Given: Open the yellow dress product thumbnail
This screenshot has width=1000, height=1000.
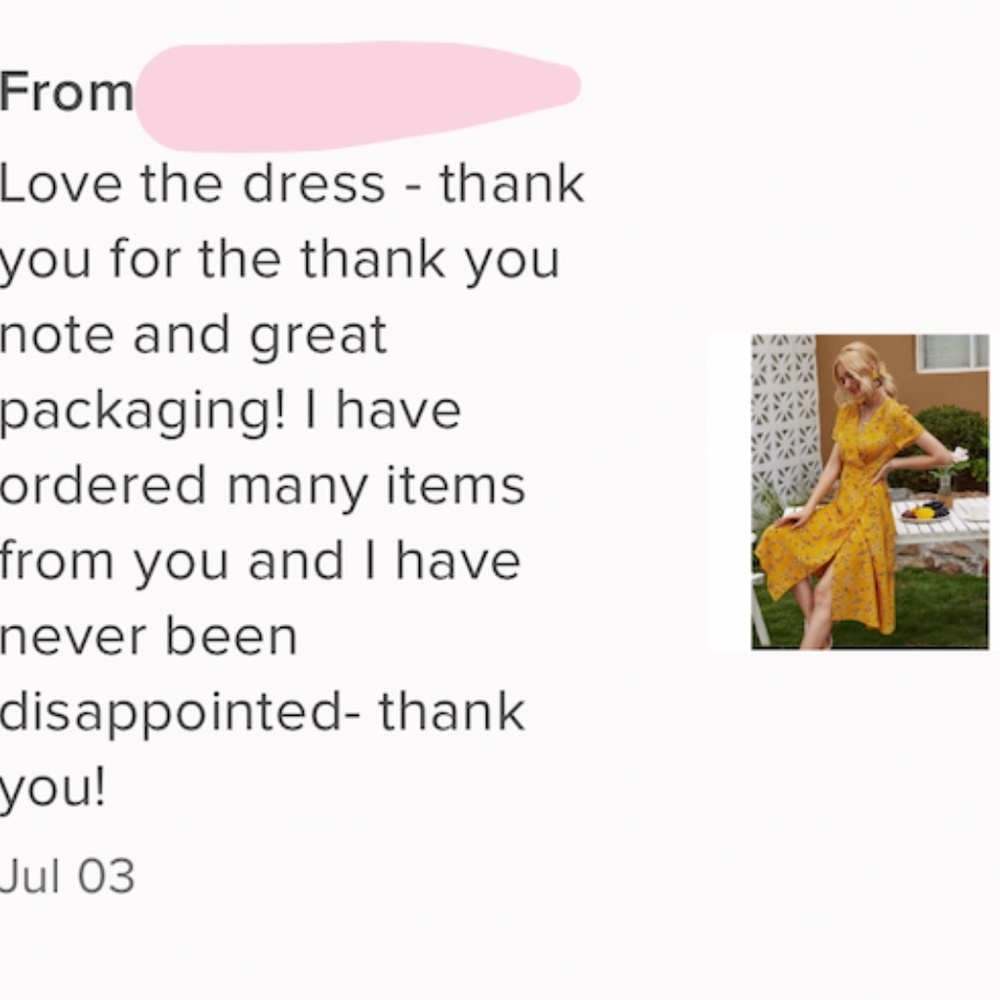Looking at the screenshot, I should 868,492.
